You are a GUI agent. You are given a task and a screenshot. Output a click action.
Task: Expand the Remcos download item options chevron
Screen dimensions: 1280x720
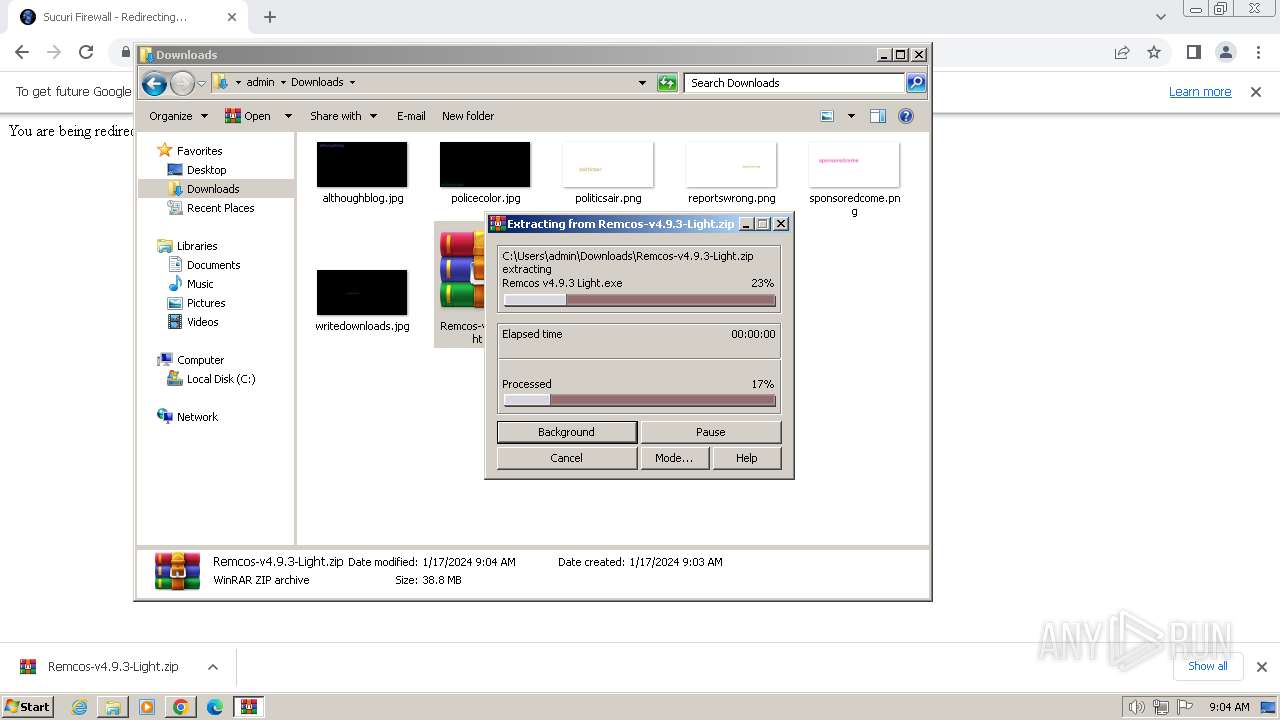[212, 667]
